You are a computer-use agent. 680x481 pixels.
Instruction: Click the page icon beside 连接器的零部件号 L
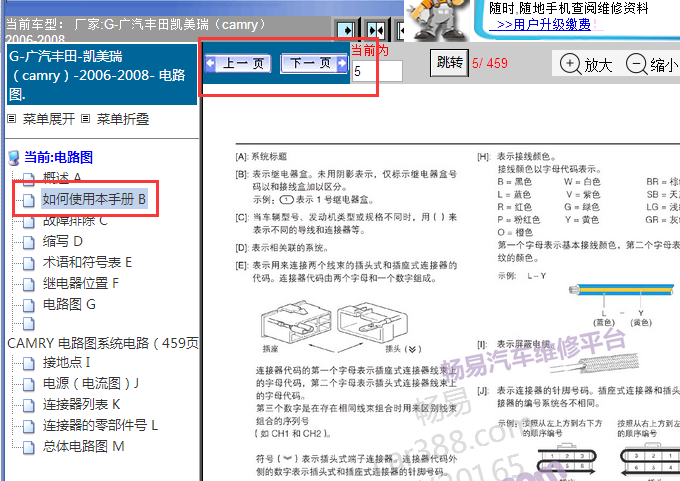pyautogui.click(x=29, y=426)
